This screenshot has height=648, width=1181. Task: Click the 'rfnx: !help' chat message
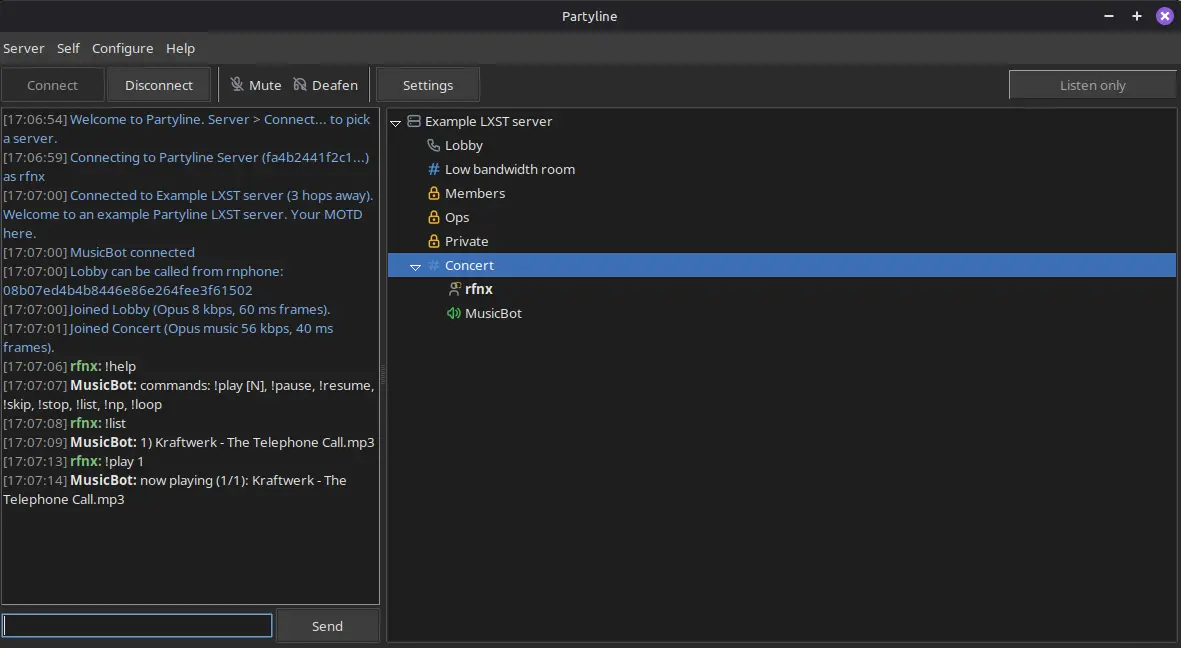[69, 366]
